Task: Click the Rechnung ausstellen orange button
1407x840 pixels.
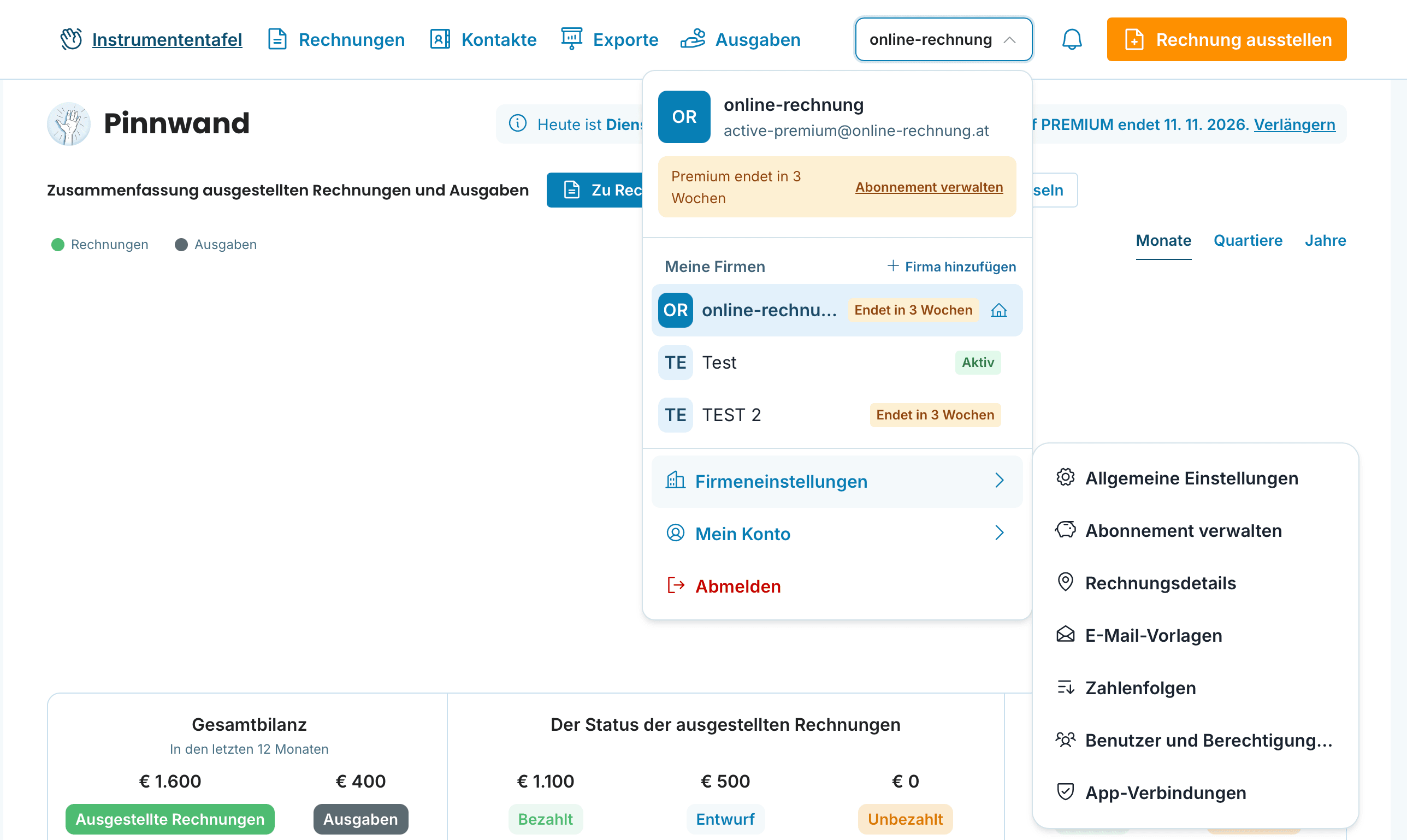Action: coord(1226,39)
